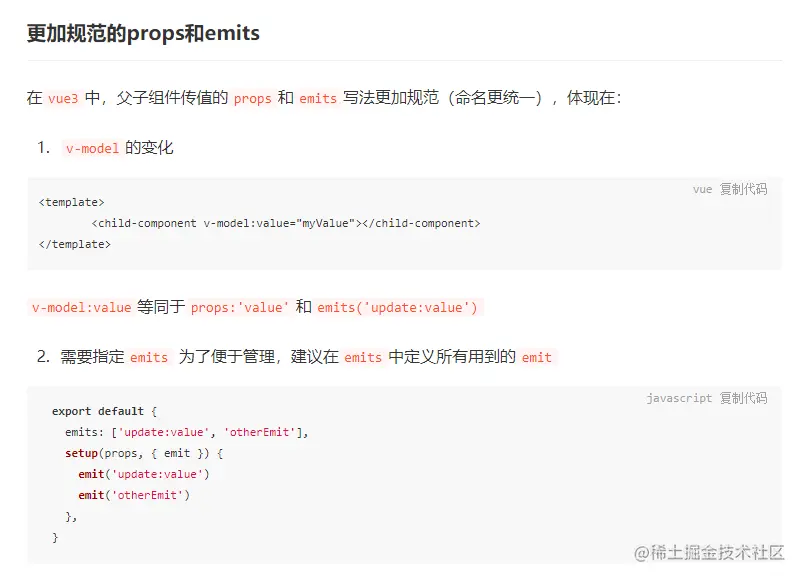The image size is (803, 580).
Task: Click the 更加规范的props和emits heading
Action: coord(143,33)
